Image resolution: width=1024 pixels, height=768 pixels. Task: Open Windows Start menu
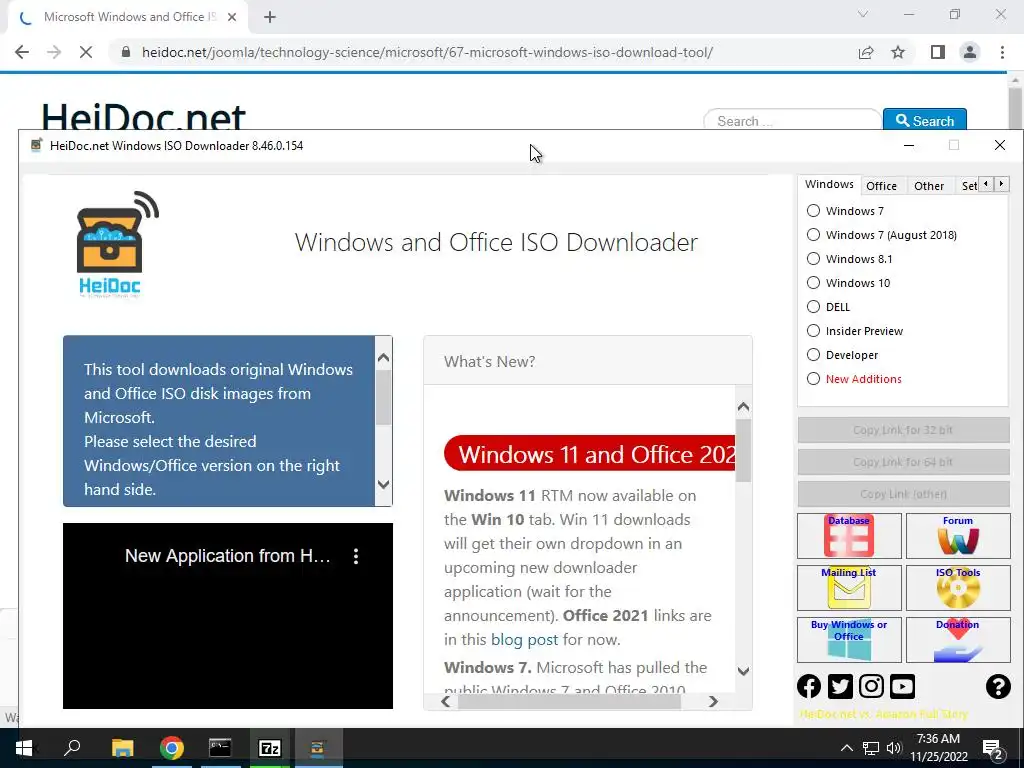24,748
